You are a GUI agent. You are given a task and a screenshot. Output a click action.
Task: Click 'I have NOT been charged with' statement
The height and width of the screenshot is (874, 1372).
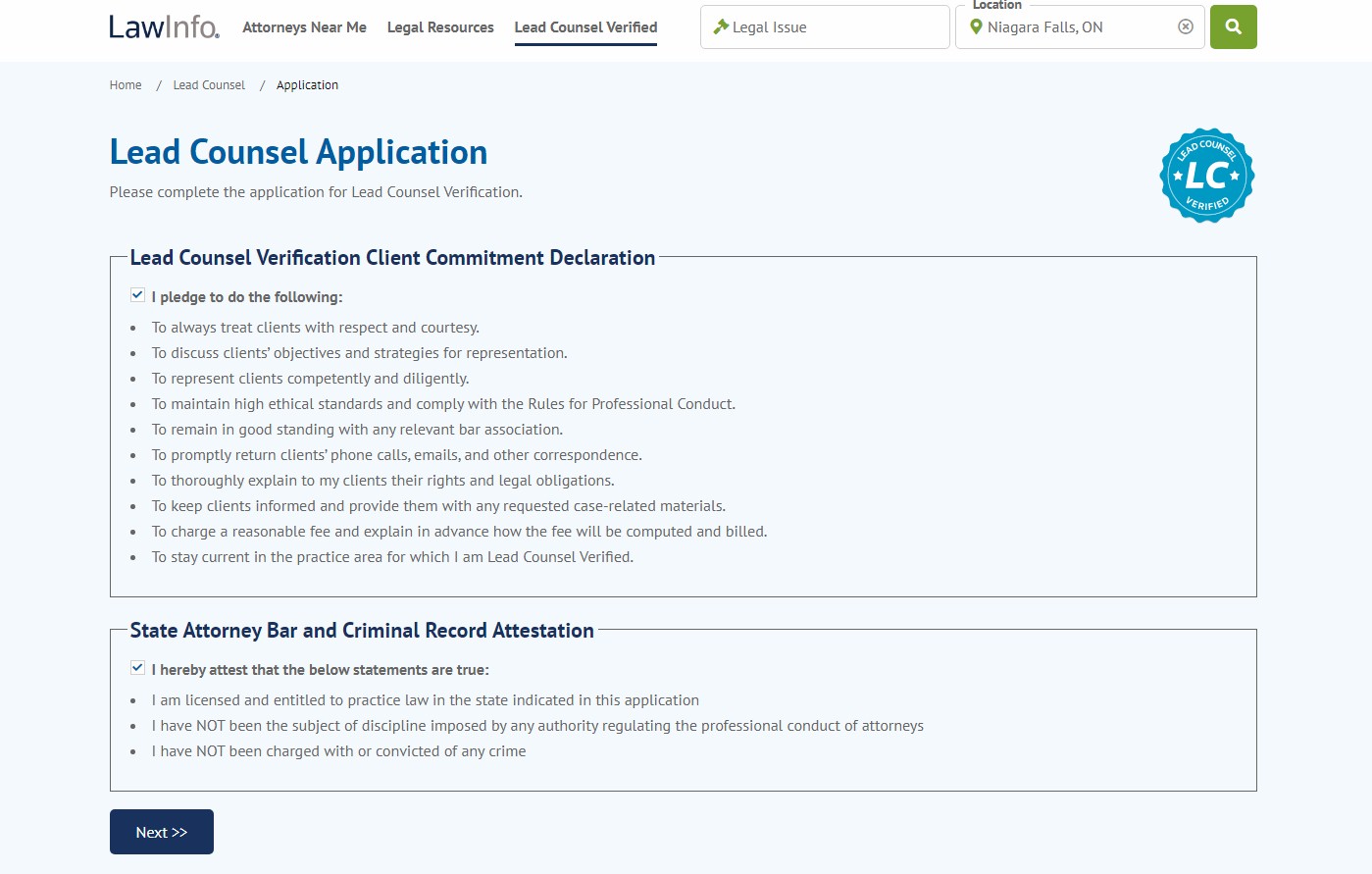point(338,751)
